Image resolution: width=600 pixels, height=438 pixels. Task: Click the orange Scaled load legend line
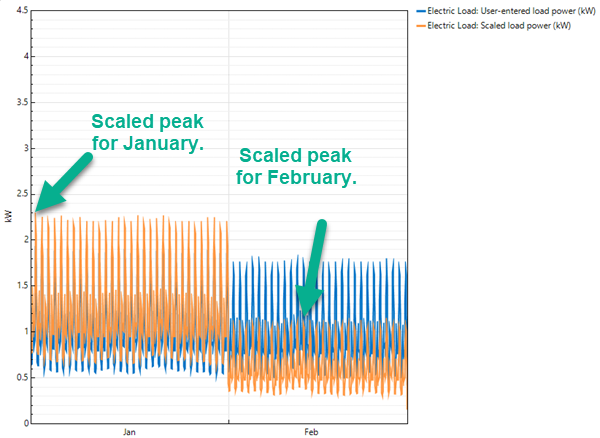coord(418,25)
